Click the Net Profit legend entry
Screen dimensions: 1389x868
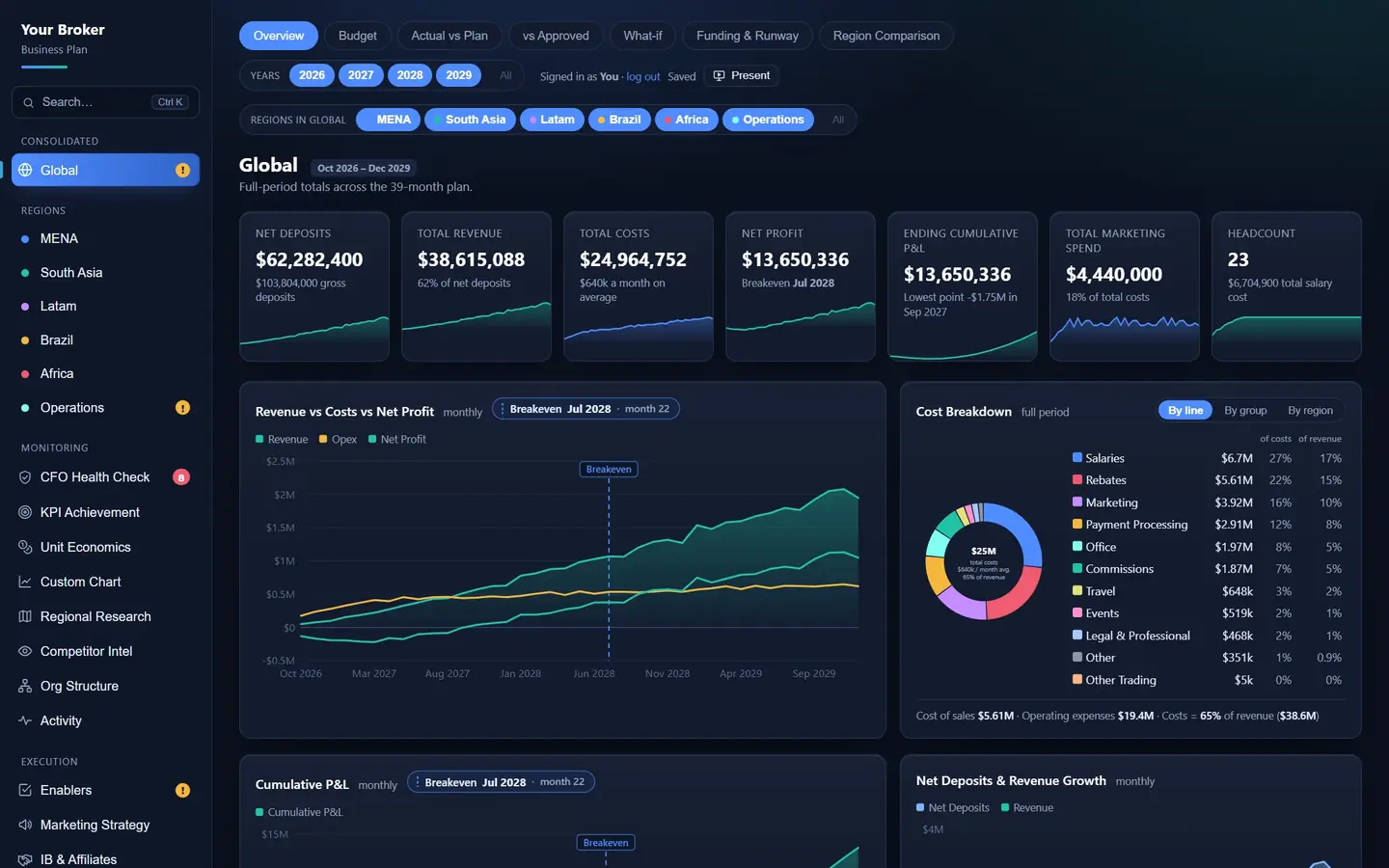tap(397, 439)
